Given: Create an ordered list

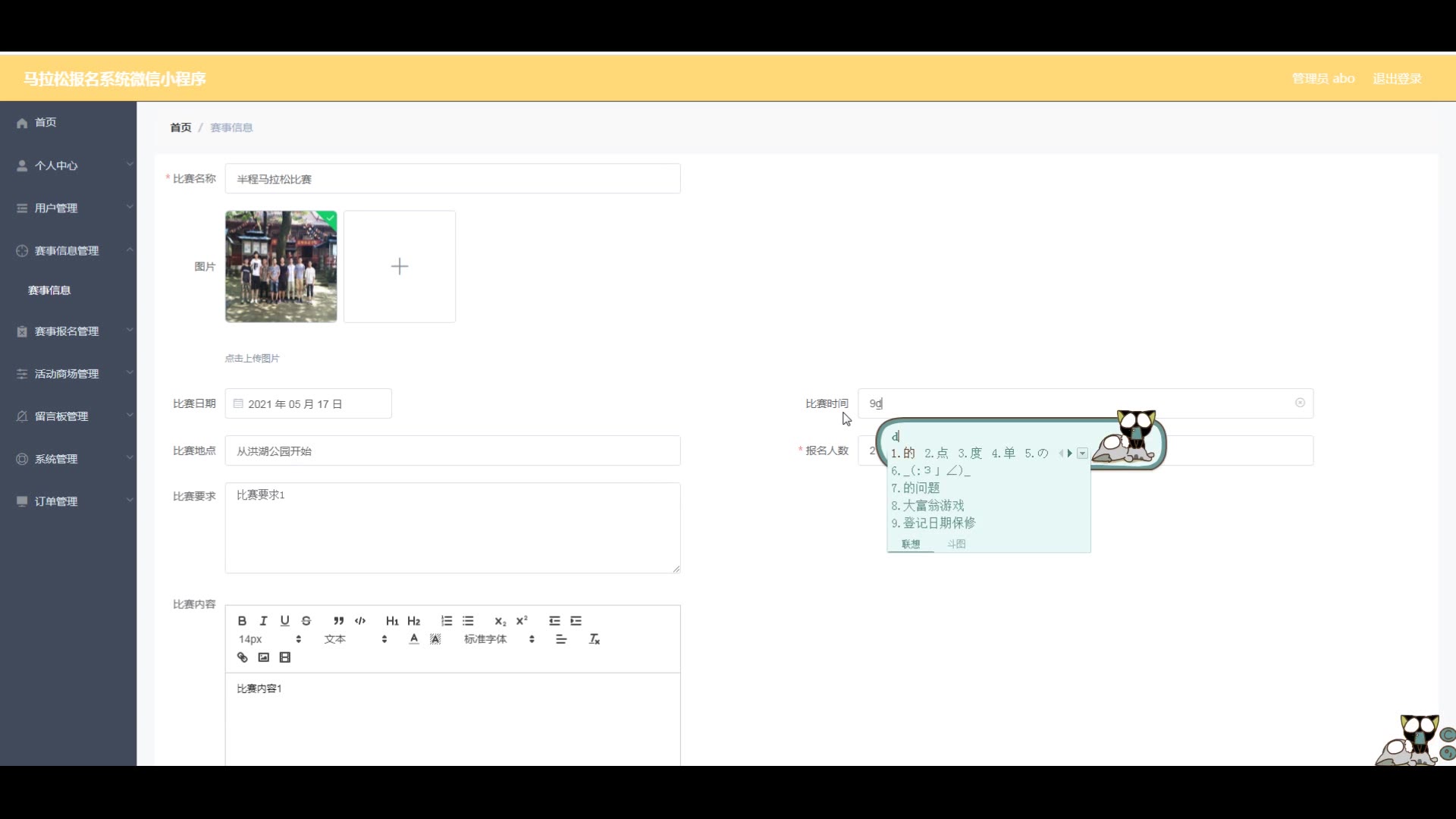Looking at the screenshot, I should point(447,621).
